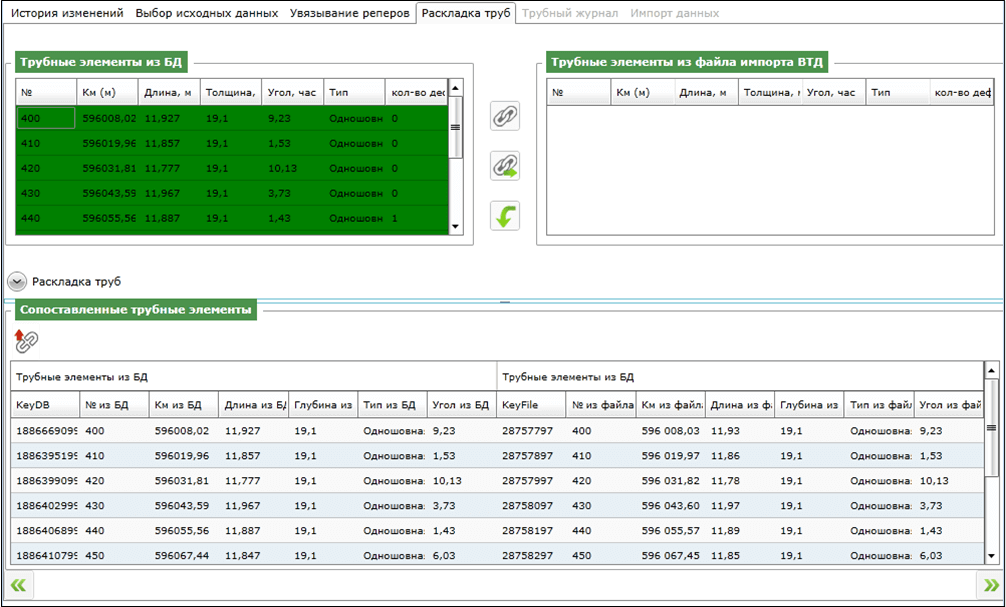Click the № из файла column header
1006x607 pixels.
coord(601,405)
